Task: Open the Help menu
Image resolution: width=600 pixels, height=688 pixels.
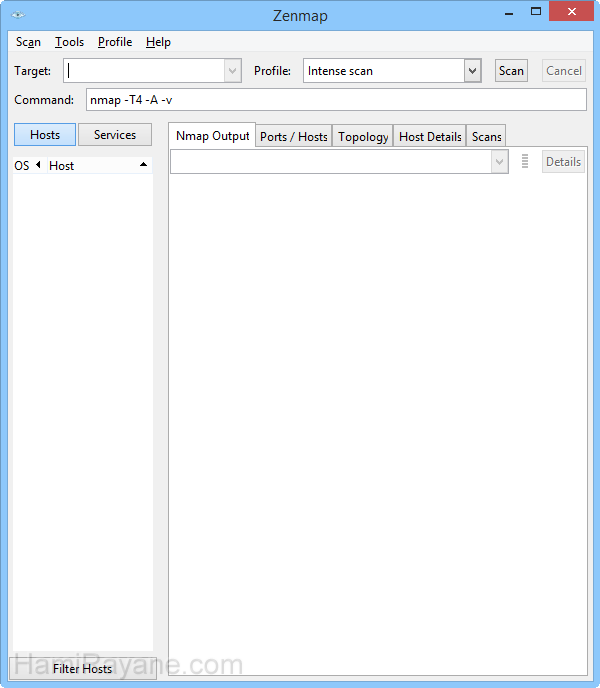Action: click(x=158, y=42)
